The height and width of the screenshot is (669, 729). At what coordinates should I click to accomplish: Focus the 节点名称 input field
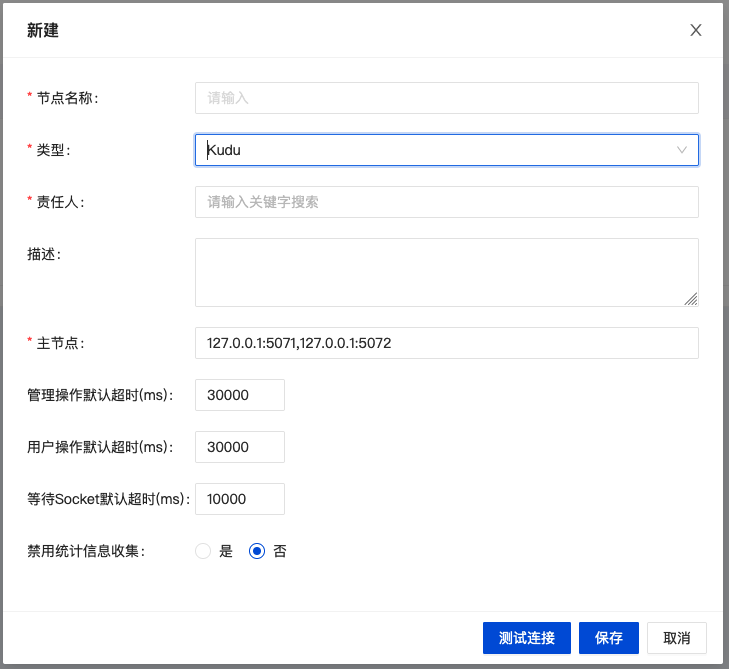tap(447, 98)
